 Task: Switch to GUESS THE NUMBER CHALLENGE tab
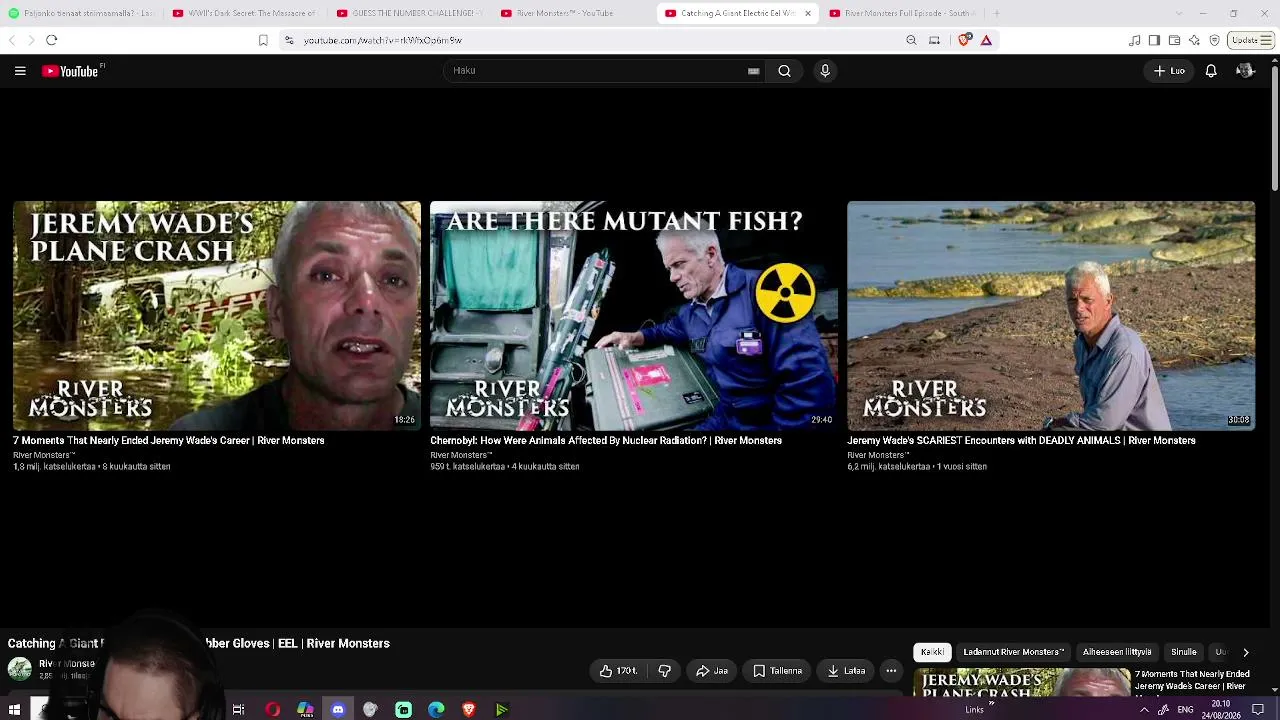(408, 13)
